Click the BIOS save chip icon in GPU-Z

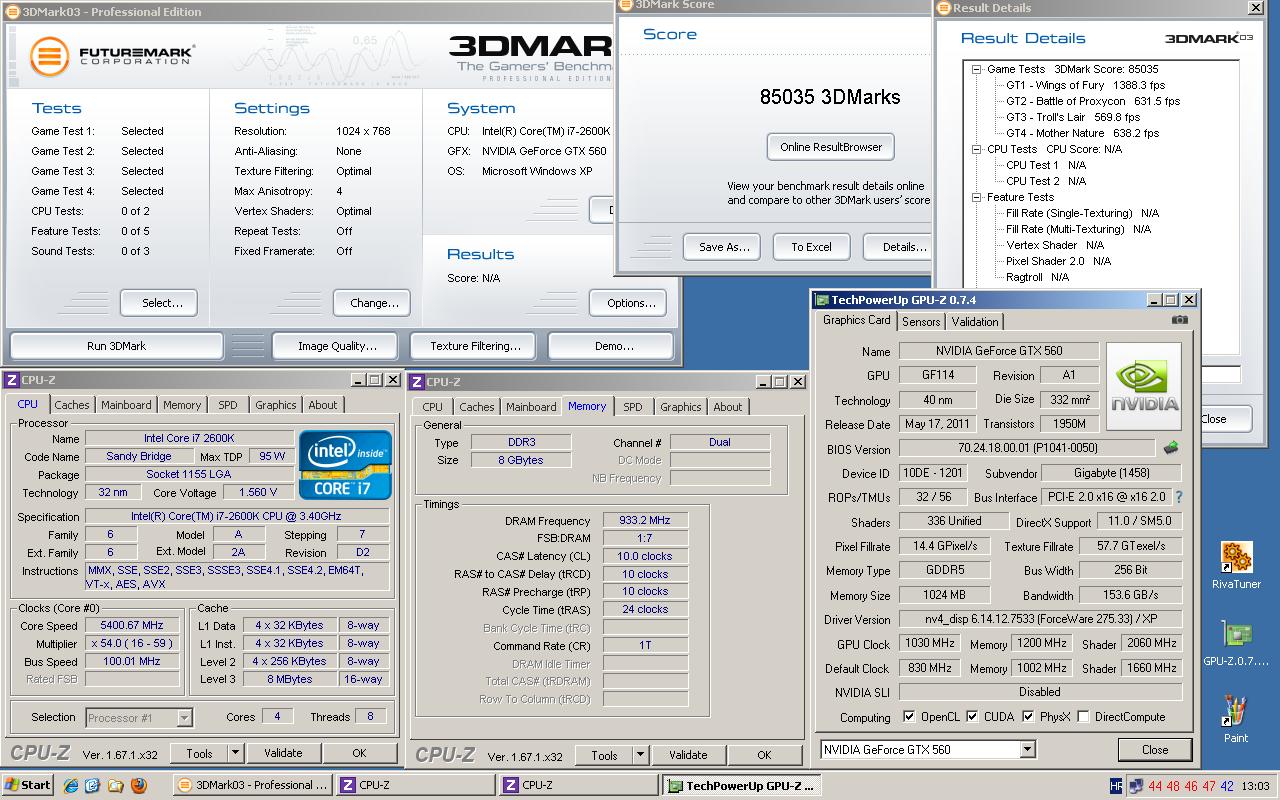pos(1170,449)
